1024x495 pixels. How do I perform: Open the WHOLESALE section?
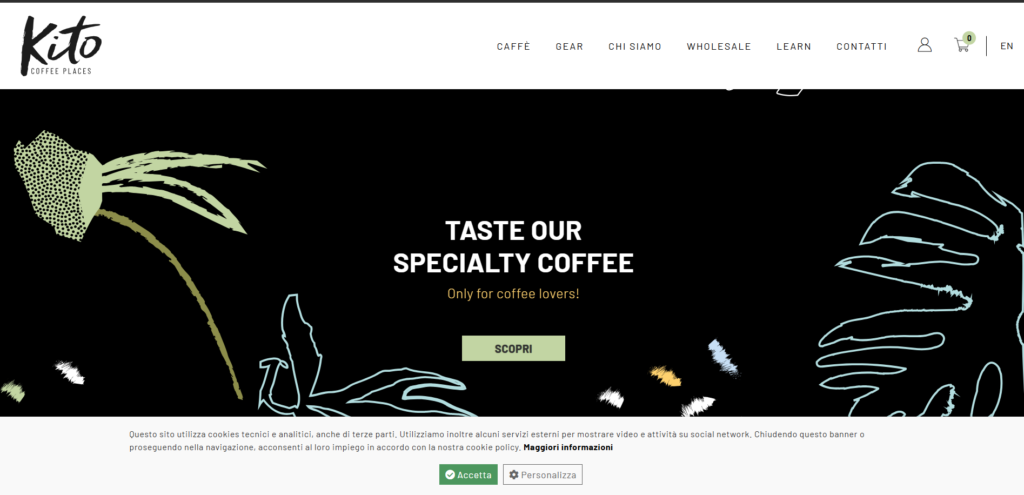click(718, 46)
